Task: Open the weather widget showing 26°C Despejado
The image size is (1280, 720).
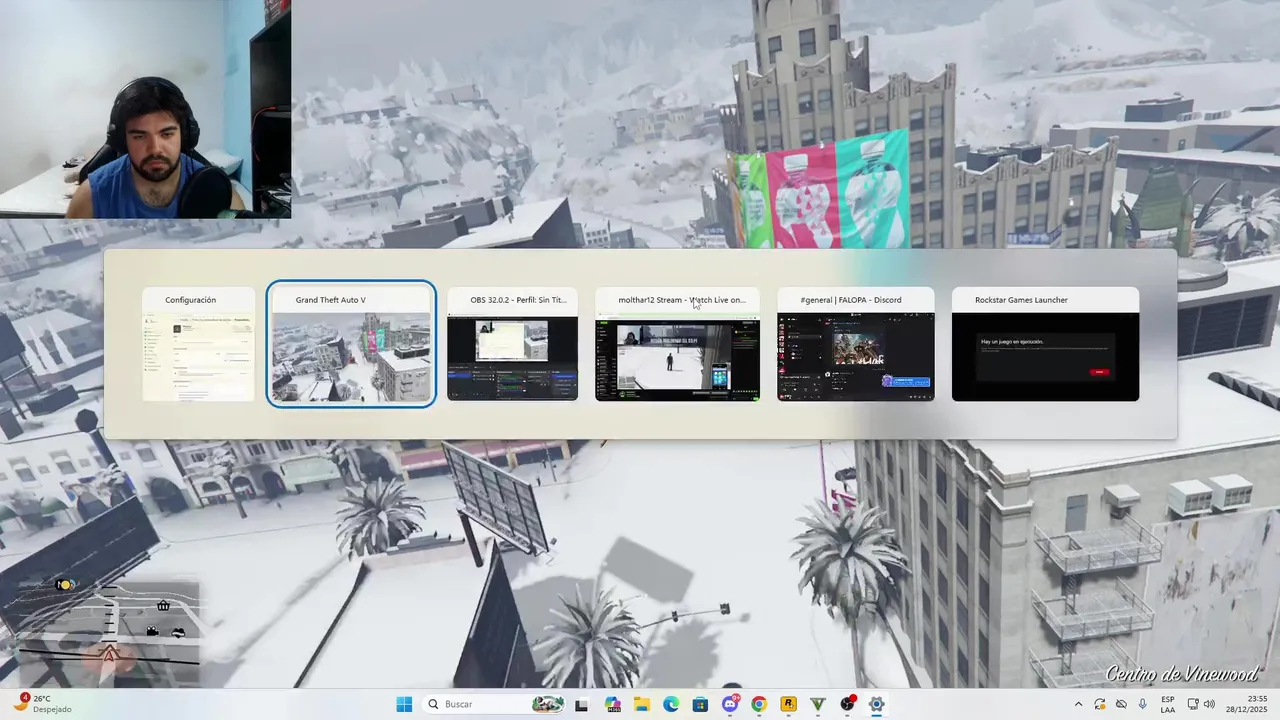Action: tap(44, 704)
